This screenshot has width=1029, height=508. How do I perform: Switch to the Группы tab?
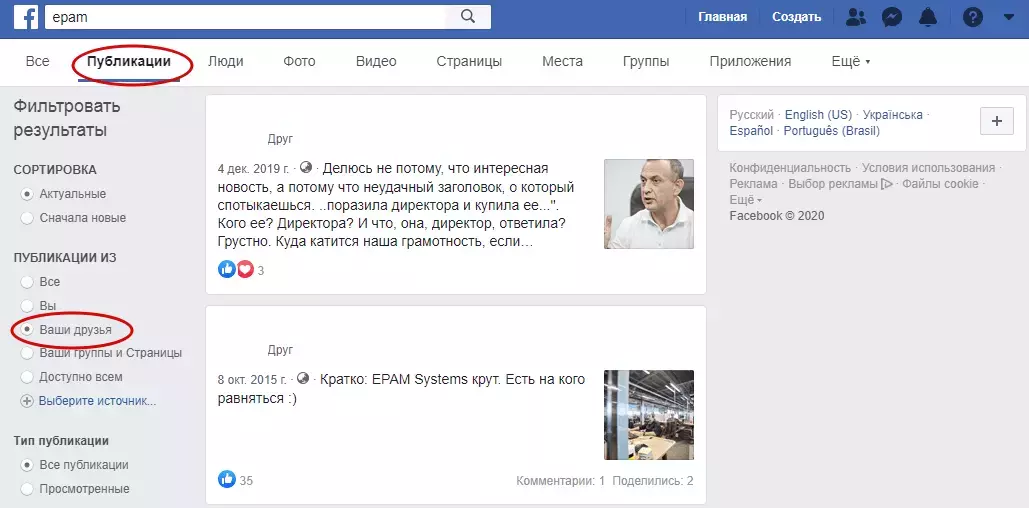646,62
